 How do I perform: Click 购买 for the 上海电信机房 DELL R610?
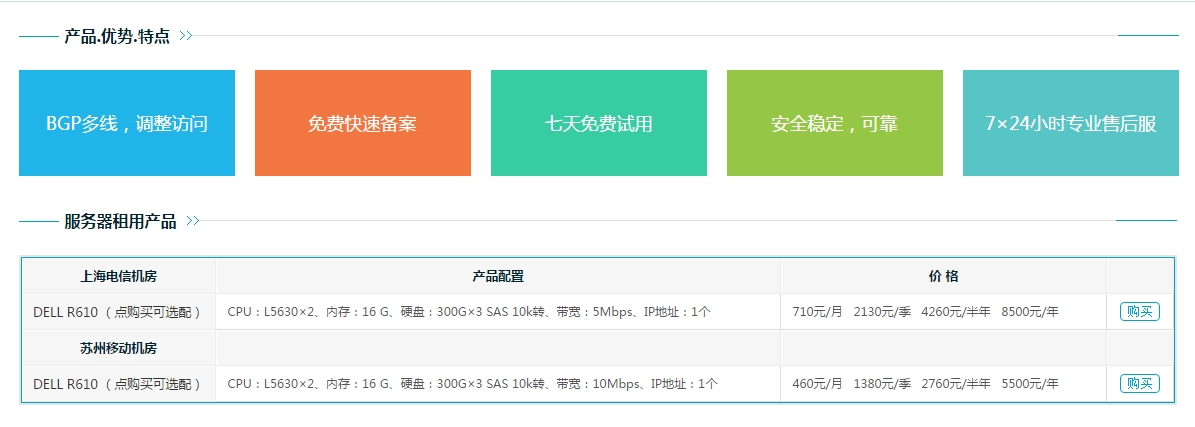tap(1139, 311)
